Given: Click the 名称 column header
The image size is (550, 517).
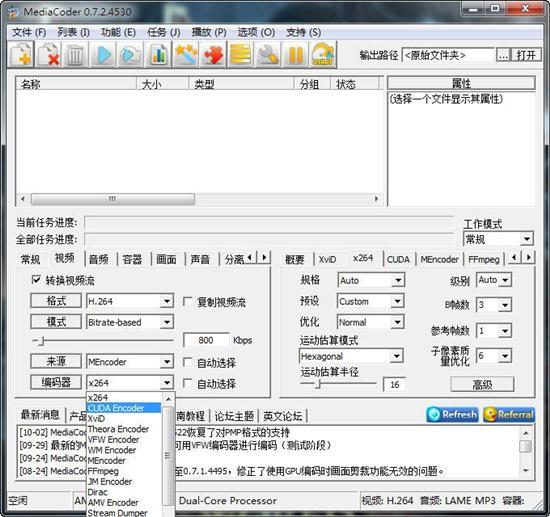Looking at the screenshot, I should [76, 84].
